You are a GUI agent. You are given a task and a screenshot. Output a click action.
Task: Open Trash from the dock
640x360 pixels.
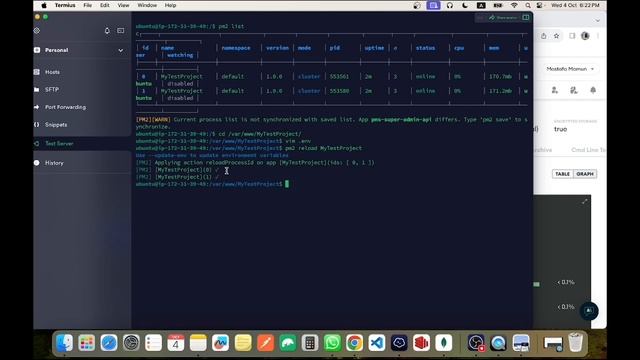point(576,343)
